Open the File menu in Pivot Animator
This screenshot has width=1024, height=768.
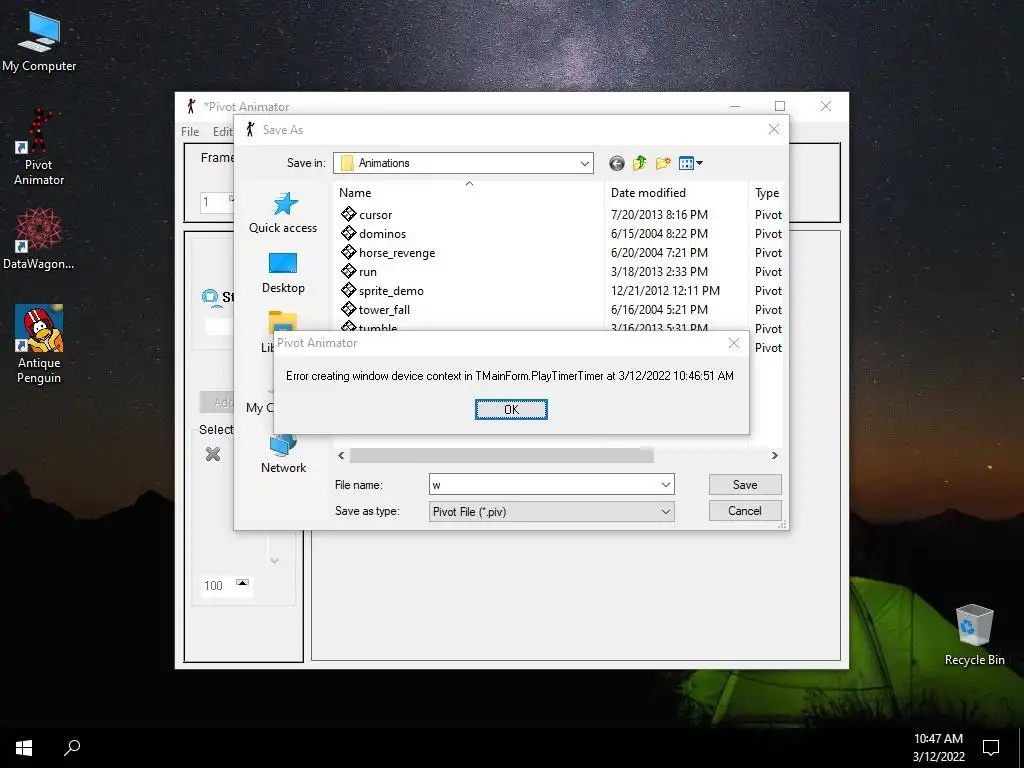click(x=190, y=131)
